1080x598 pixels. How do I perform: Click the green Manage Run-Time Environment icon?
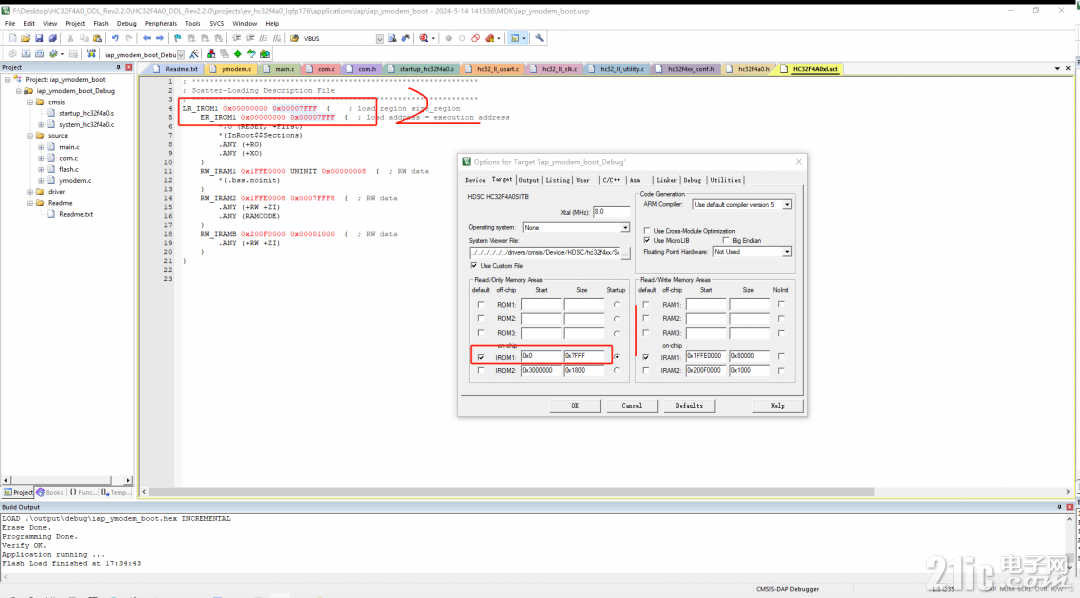(238, 54)
